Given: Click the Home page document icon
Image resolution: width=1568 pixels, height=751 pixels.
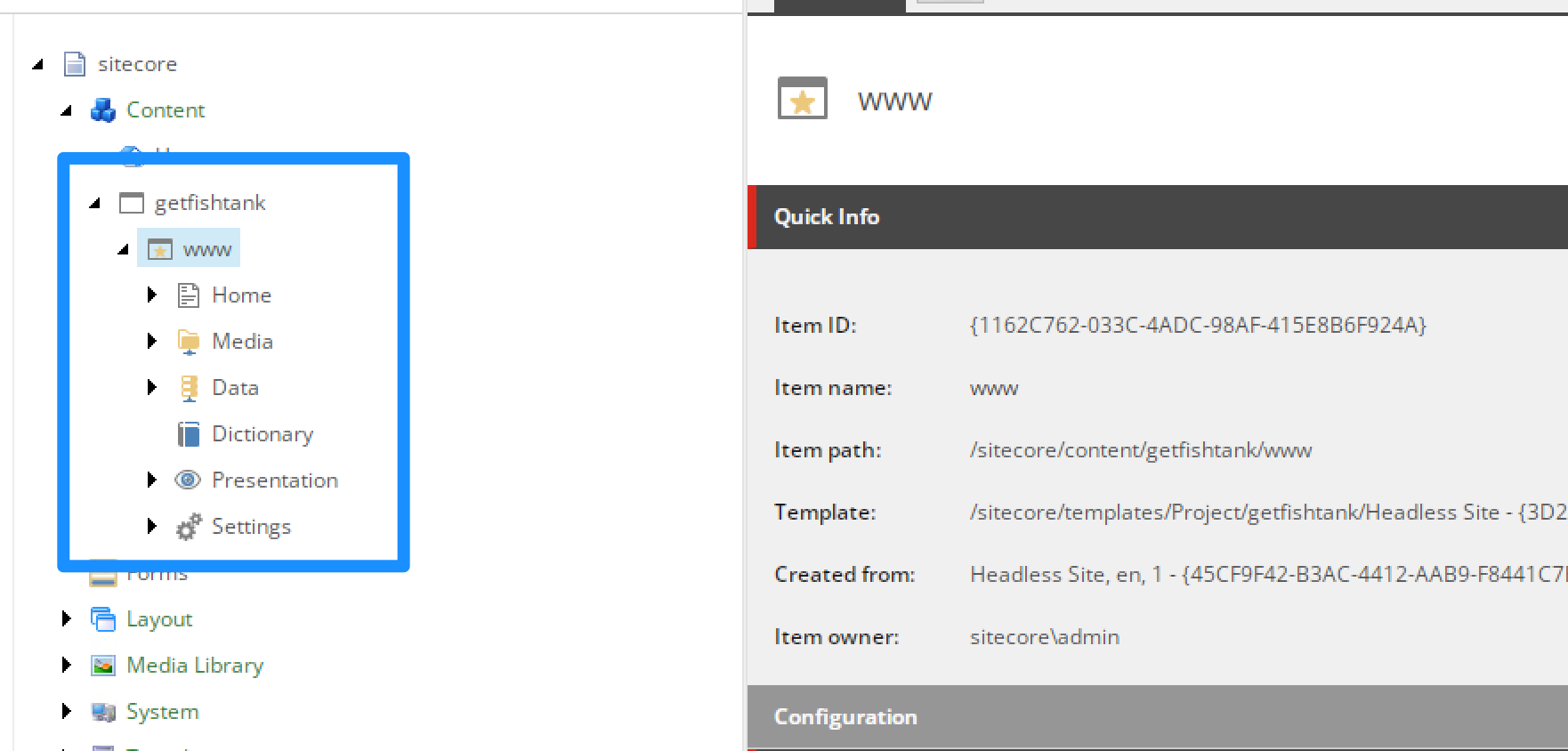Looking at the screenshot, I should point(189,295).
